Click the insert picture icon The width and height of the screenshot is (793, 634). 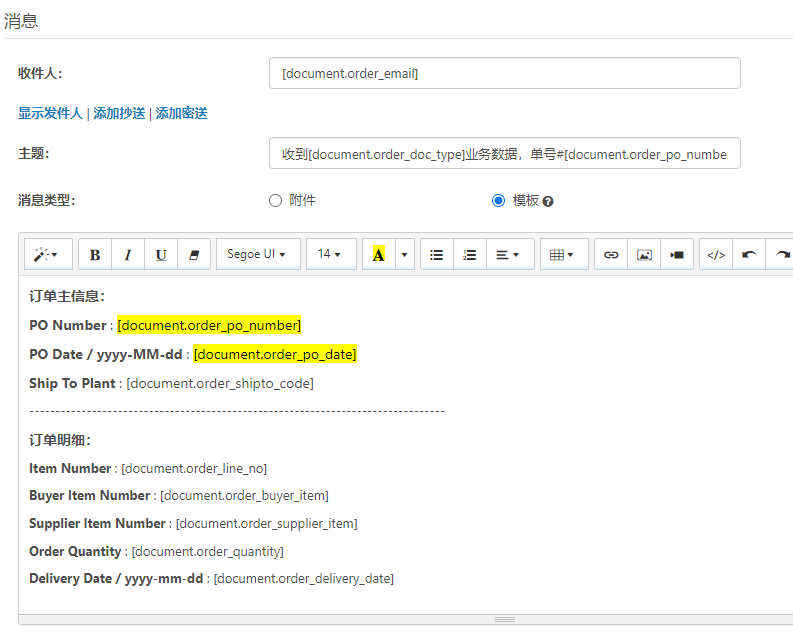point(644,254)
